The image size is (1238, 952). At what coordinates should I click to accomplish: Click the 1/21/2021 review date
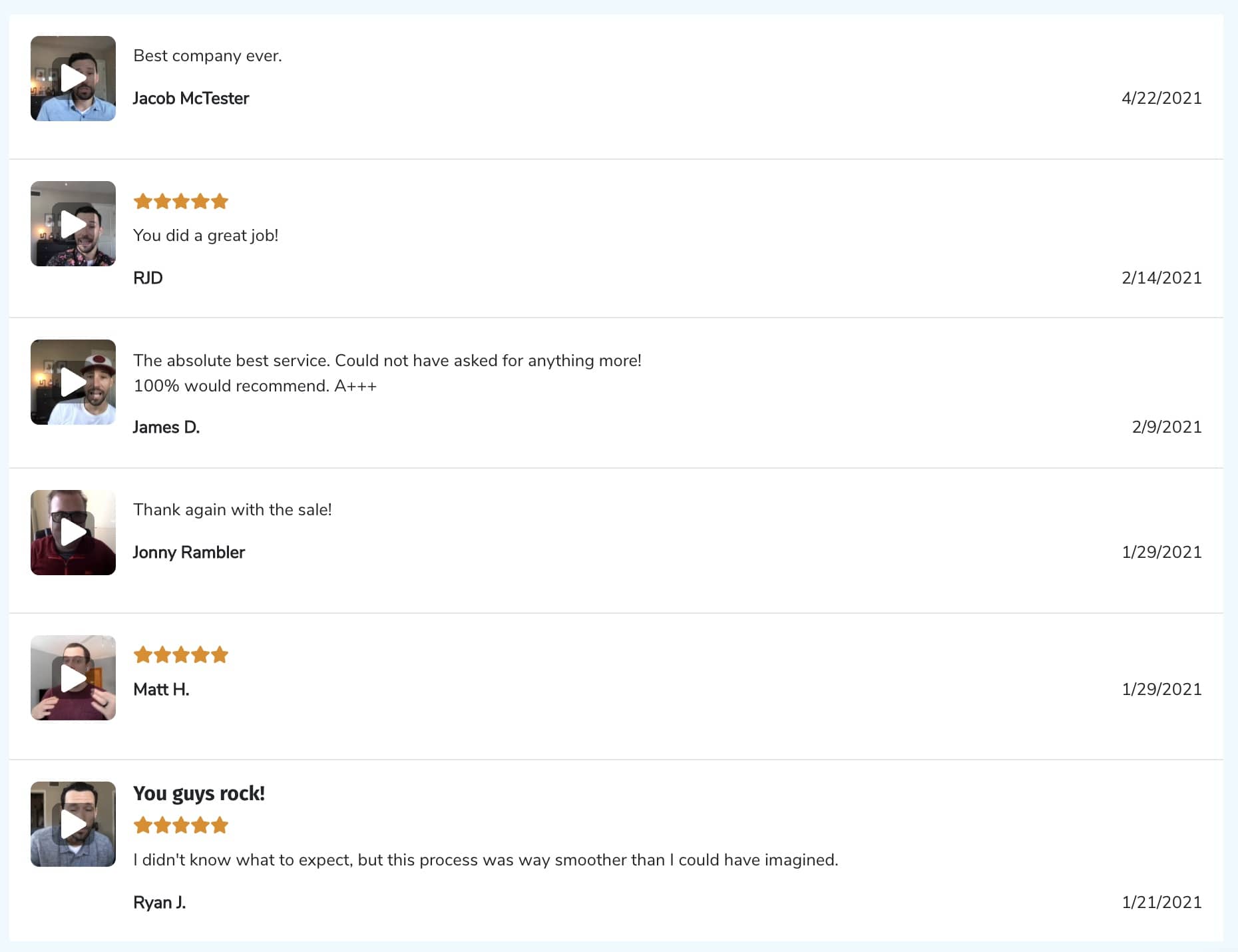1161,903
